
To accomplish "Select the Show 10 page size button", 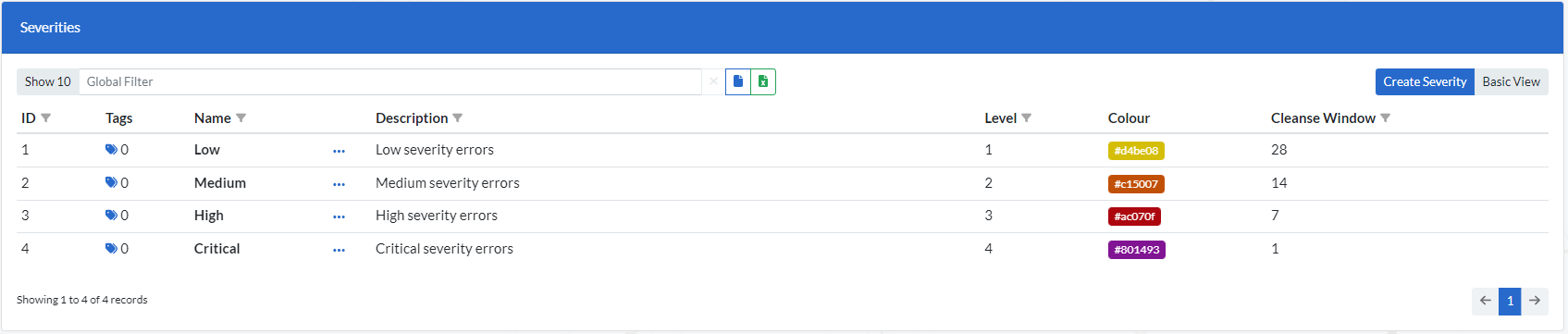I will [x=48, y=81].
